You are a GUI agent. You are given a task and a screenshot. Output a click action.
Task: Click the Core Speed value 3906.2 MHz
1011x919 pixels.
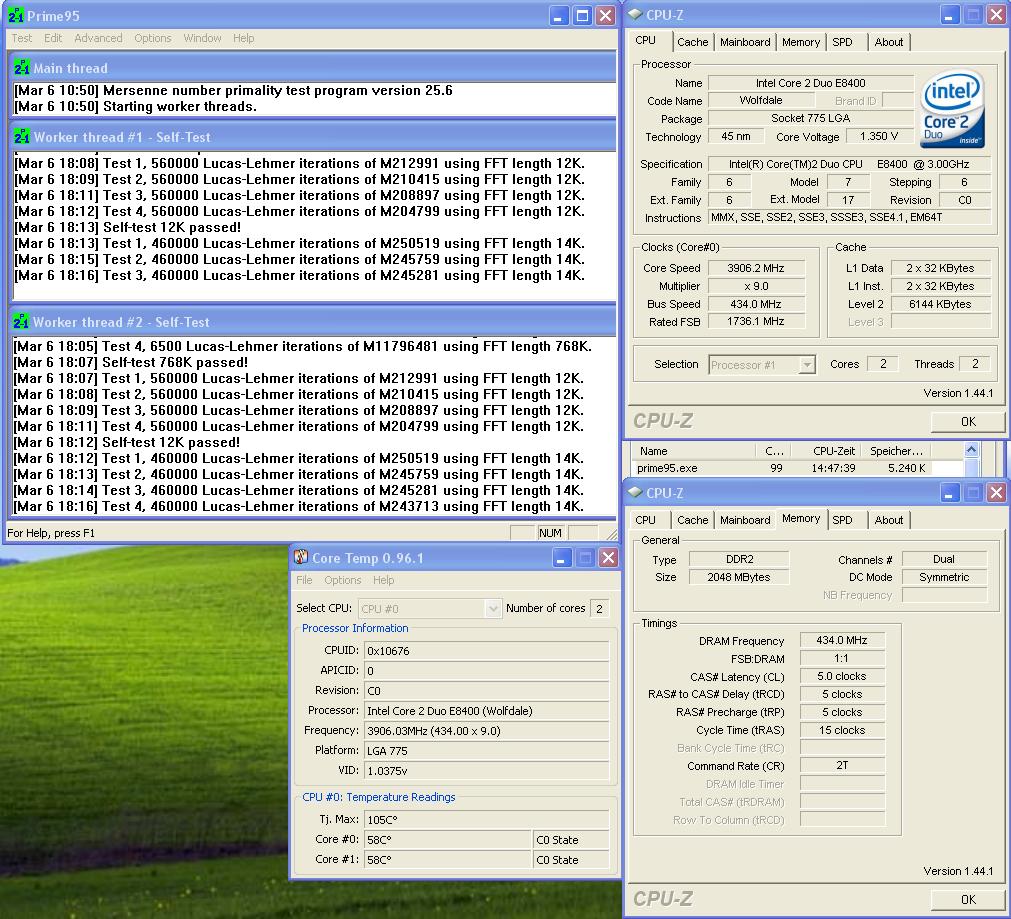click(756, 268)
